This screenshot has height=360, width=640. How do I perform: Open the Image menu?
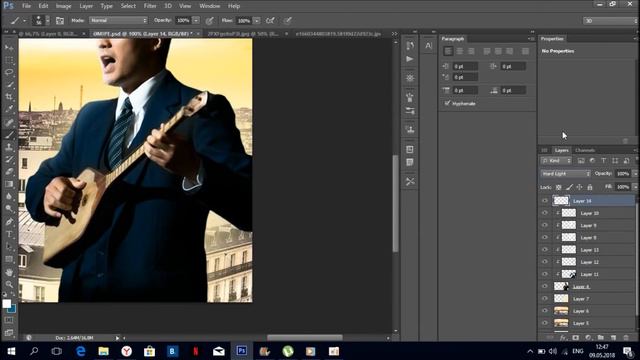pyautogui.click(x=63, y=6)
